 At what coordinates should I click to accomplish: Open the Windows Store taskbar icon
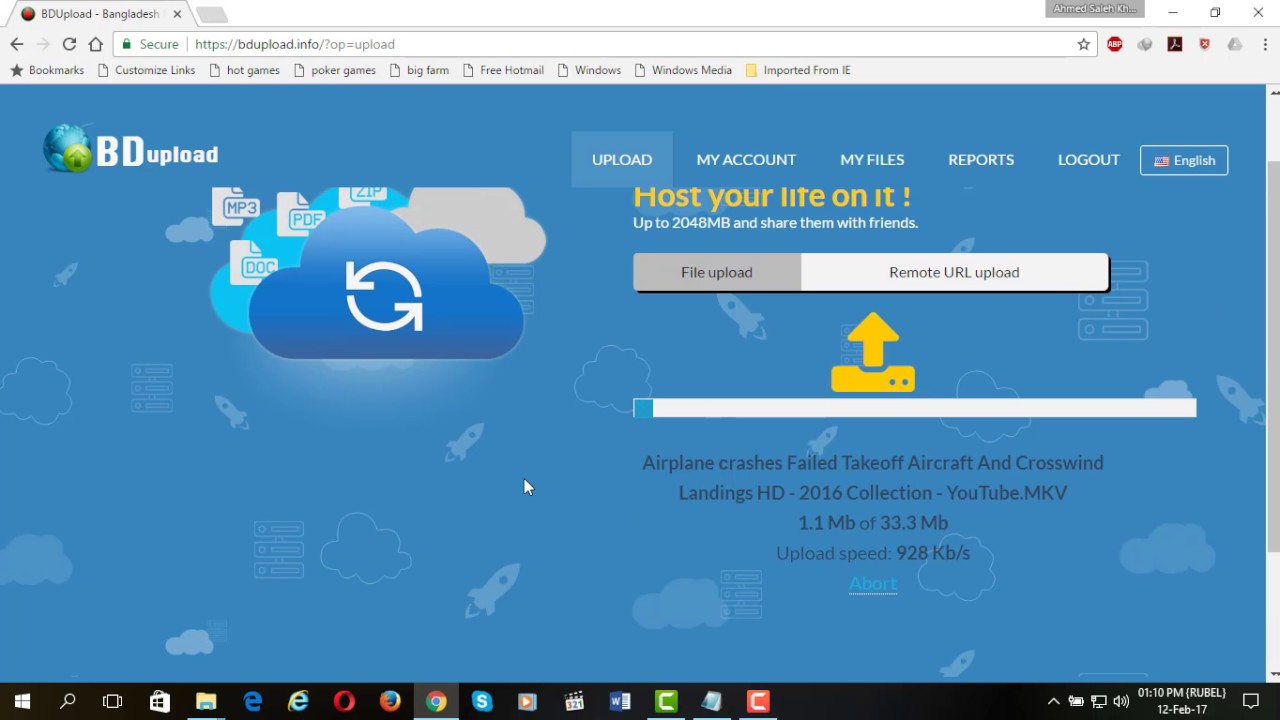[x=160, y=701]
